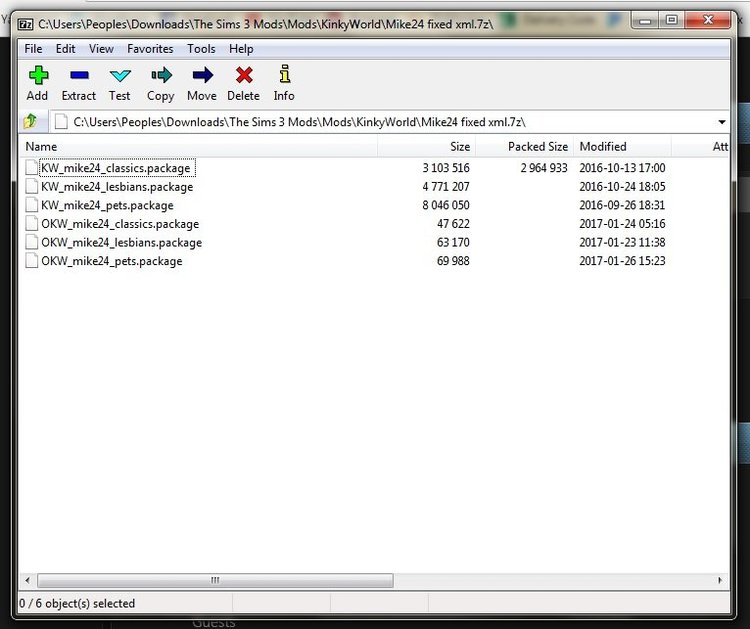Click file icon of OKW_mike24_classics.package
Viewport: 750px width, 629px height.
point(32,223)
